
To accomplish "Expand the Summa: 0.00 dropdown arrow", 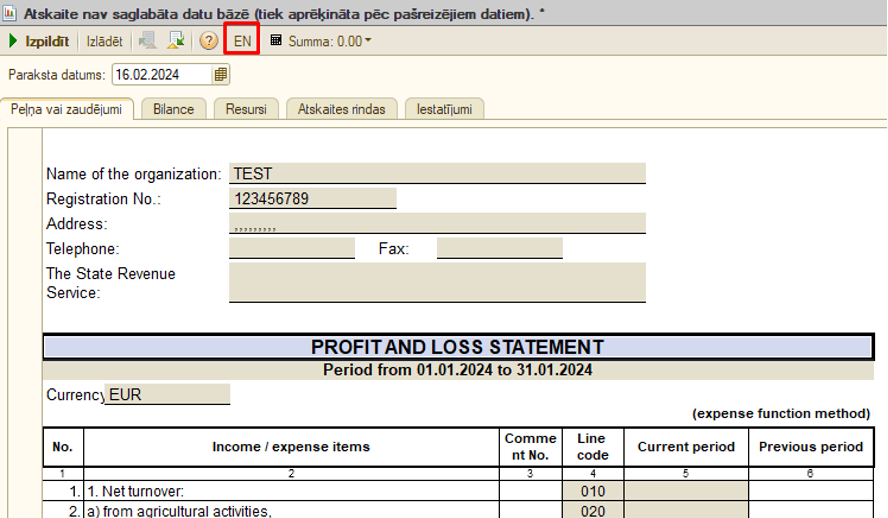I will [x=368, y=41].
